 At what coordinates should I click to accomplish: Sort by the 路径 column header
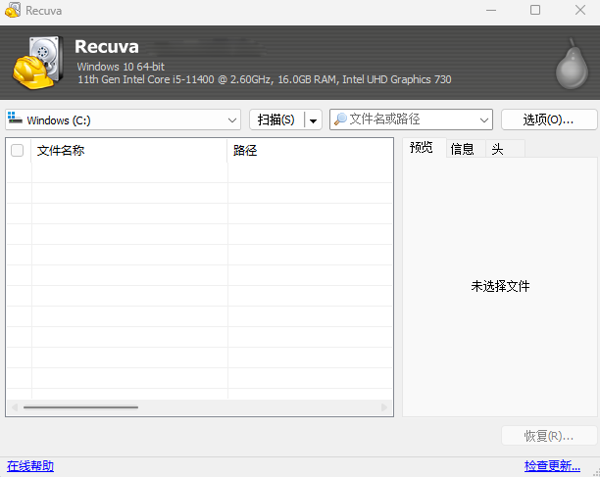coord(310,150)
